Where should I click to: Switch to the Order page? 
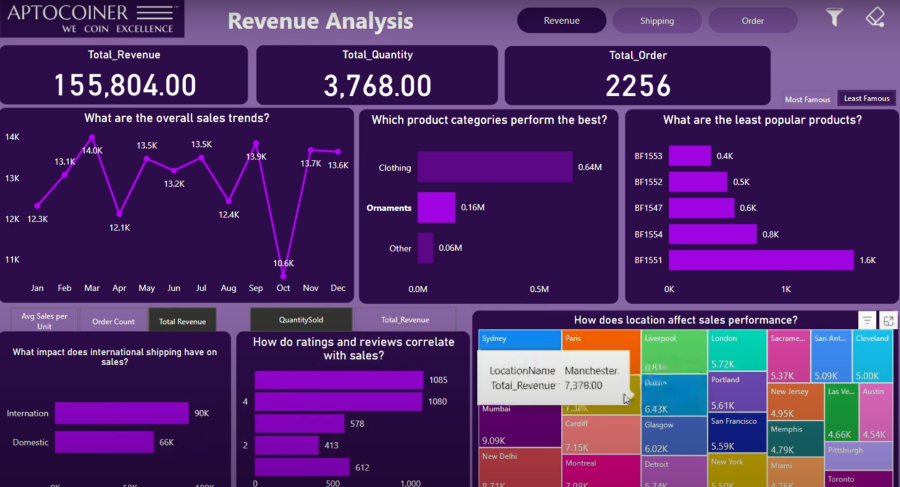click(752, 21)
